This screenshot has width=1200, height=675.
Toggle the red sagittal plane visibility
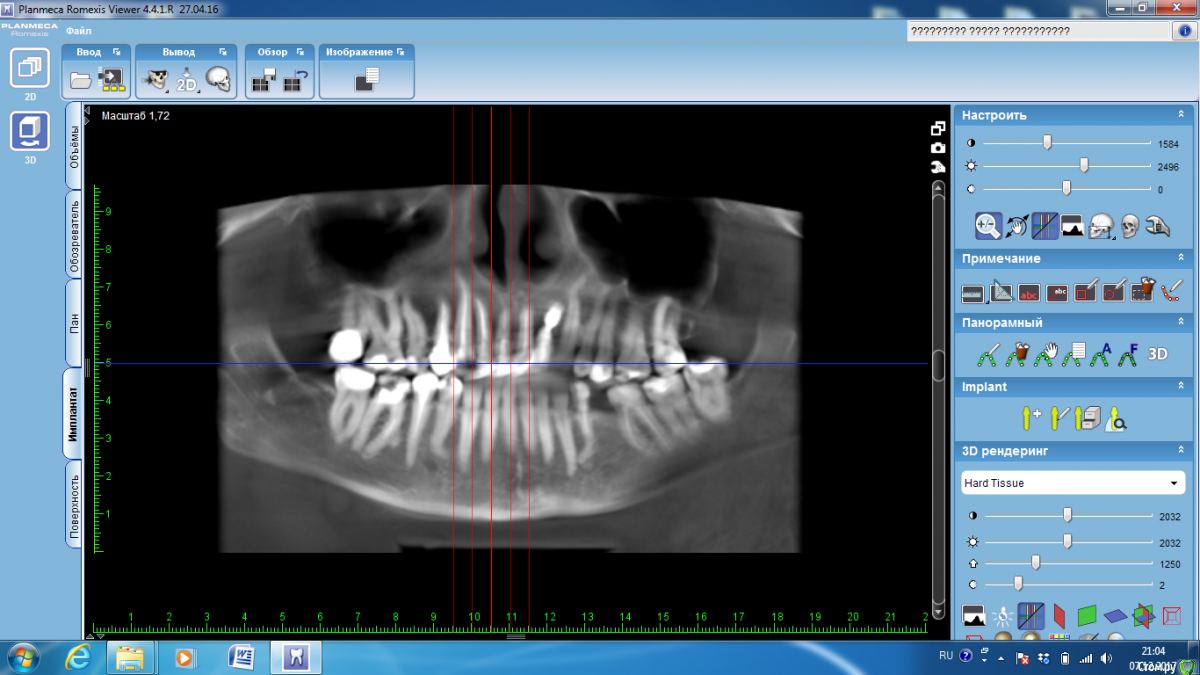pos(1059,615)
